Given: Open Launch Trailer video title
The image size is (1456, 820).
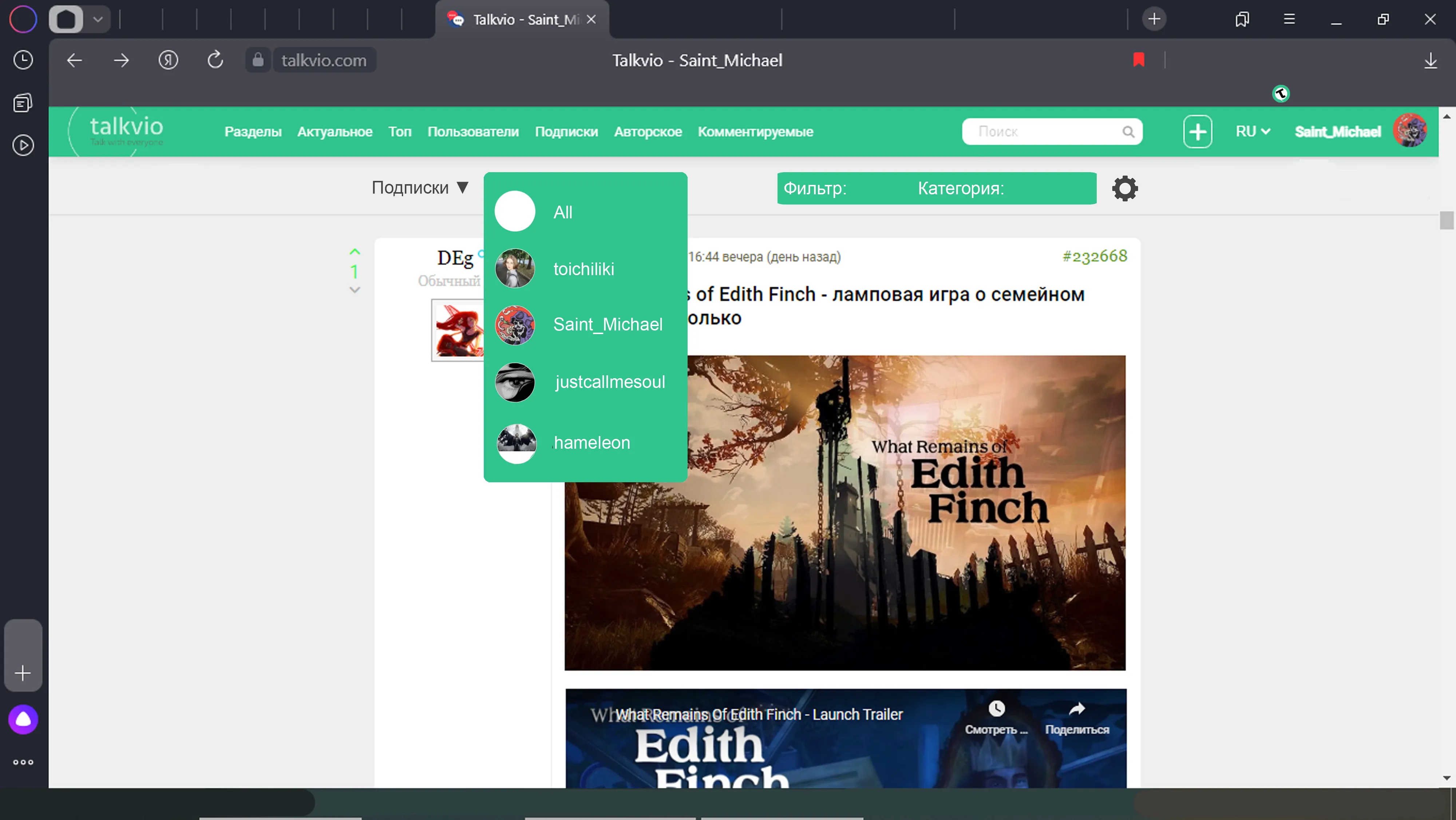Looking at the screenshot, I should pyautogui.click(x=759, y=714).
